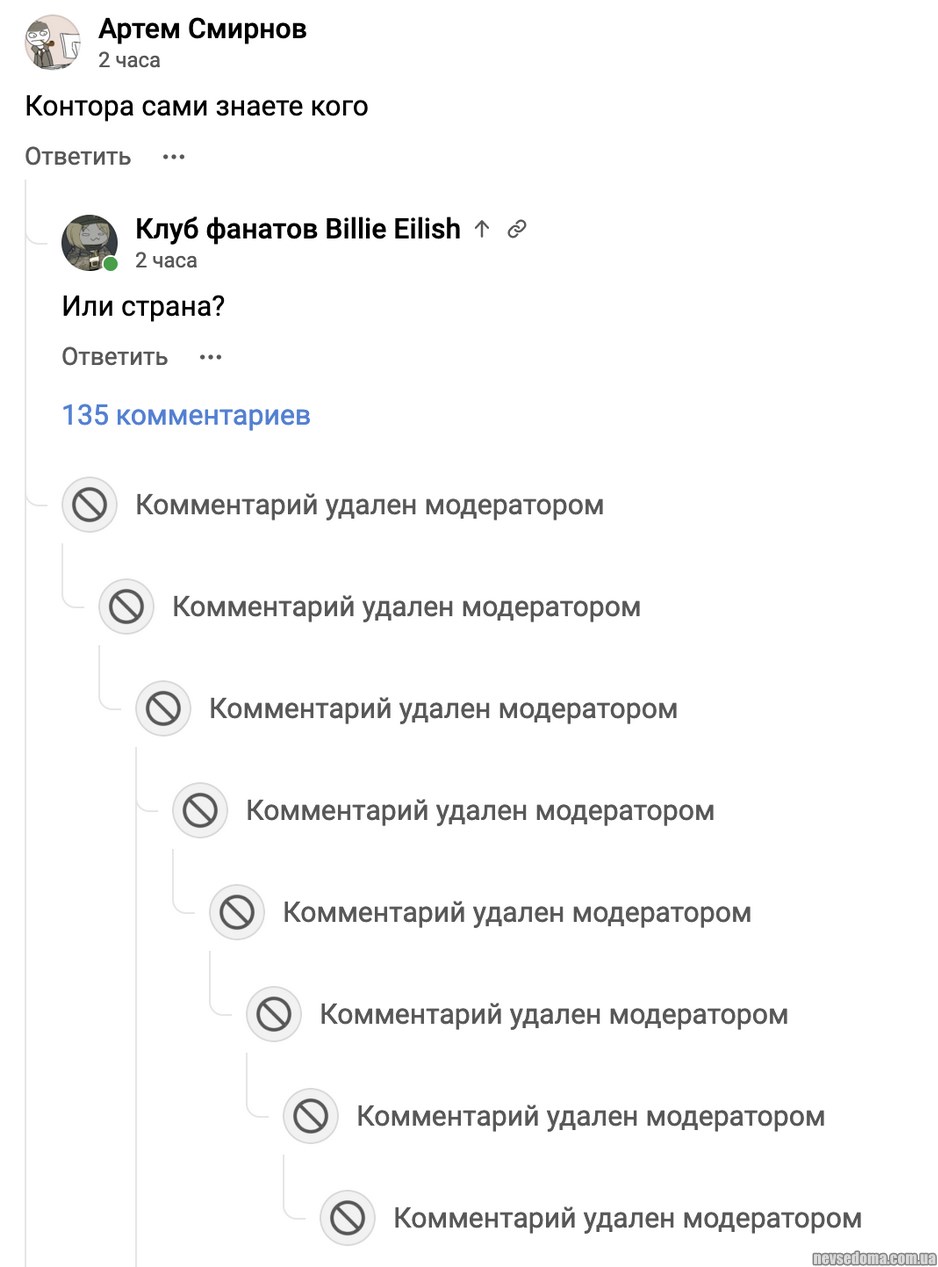Open more options under 'Или страна?' comment
Viewport: 938px width, 1267px height.
210,357
